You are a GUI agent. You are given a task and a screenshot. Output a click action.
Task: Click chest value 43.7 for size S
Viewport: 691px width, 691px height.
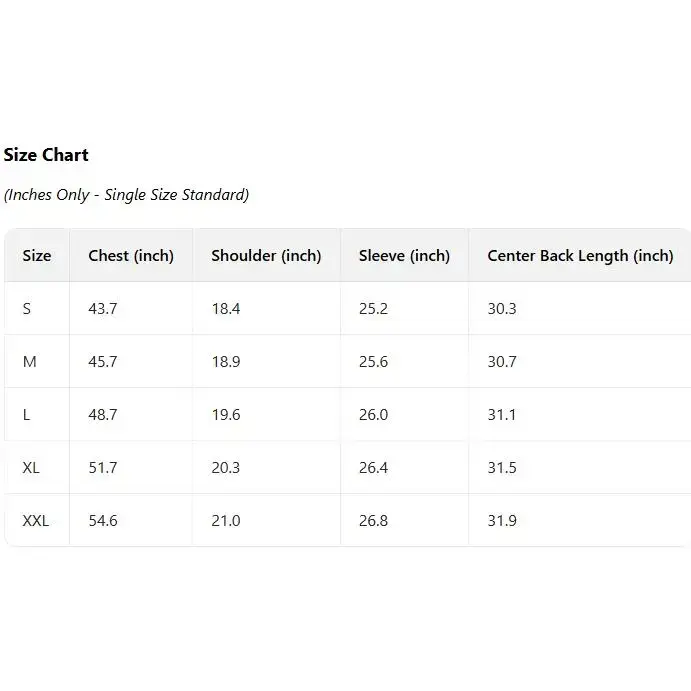pos(103,309)
